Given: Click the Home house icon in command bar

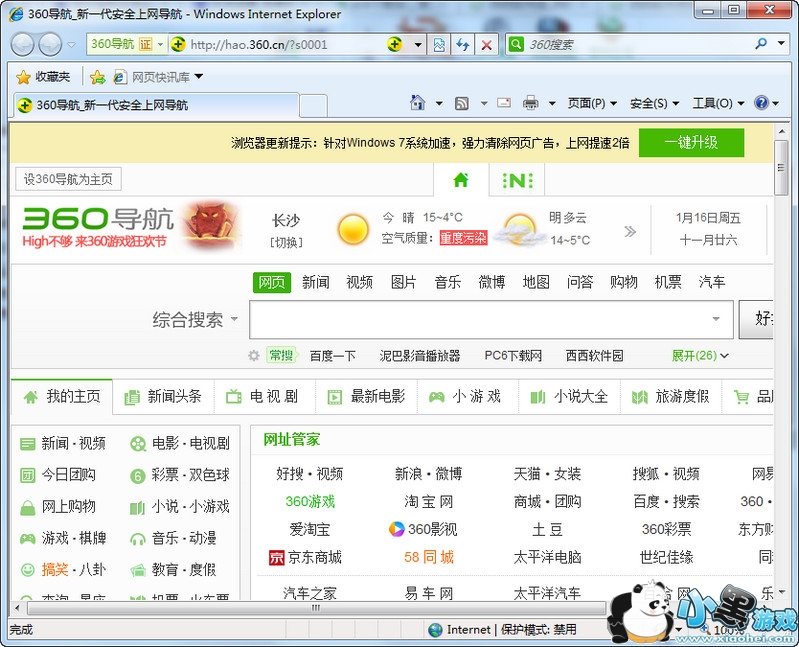Looking at the screenshot, I should pos(417,103).
